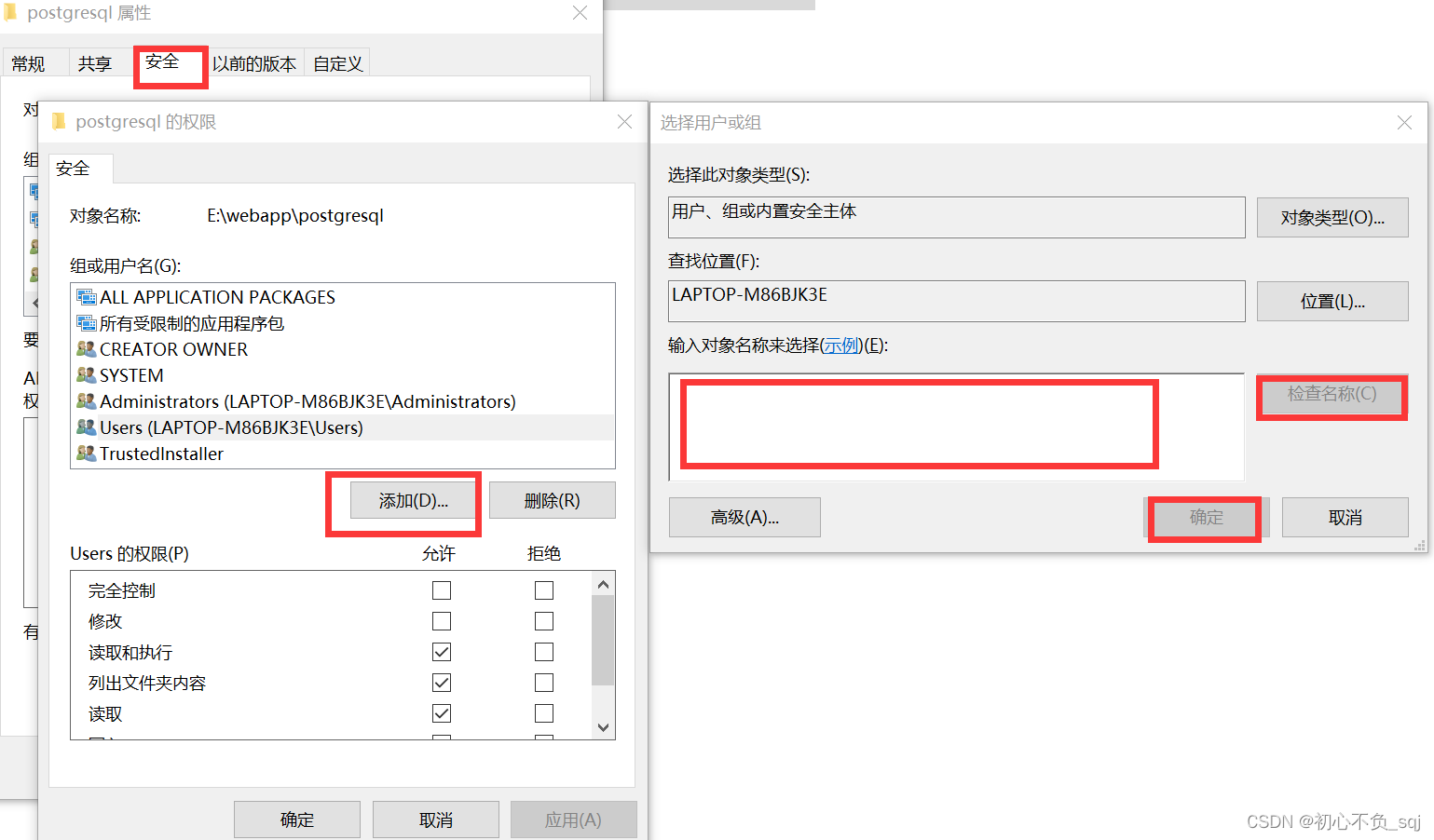Click 确定 in the permissions dialog

point(297,820)
